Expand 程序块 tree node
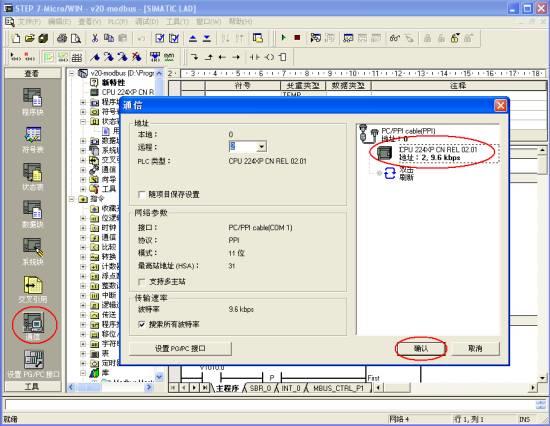Image resolution: width=550 pixels, height=426 pixels. click(83, 102)
